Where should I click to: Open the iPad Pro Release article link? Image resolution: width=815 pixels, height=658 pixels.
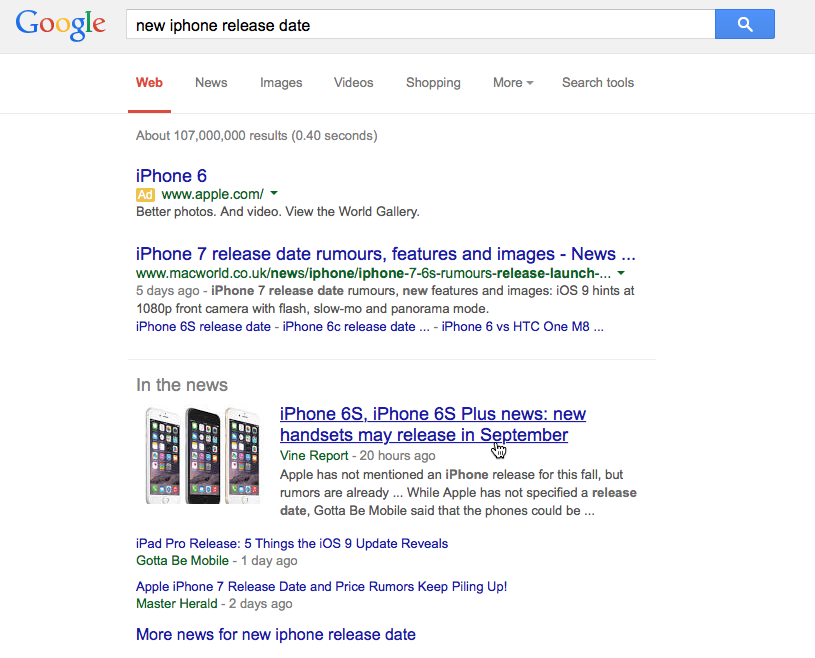[x=290, y=543]
